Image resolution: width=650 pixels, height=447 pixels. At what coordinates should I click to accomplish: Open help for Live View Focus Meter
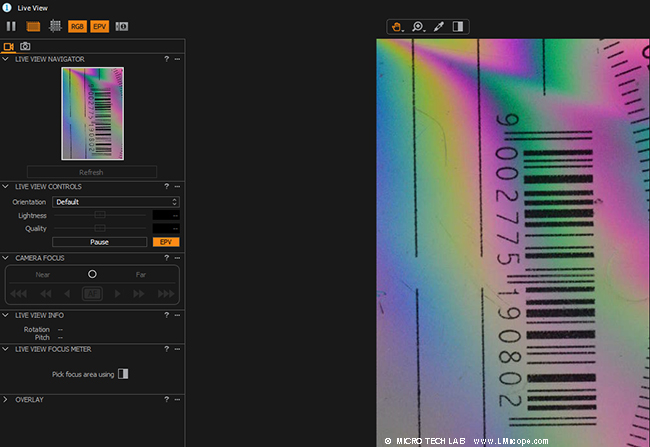pyautogui.click(x=167, y=349)
